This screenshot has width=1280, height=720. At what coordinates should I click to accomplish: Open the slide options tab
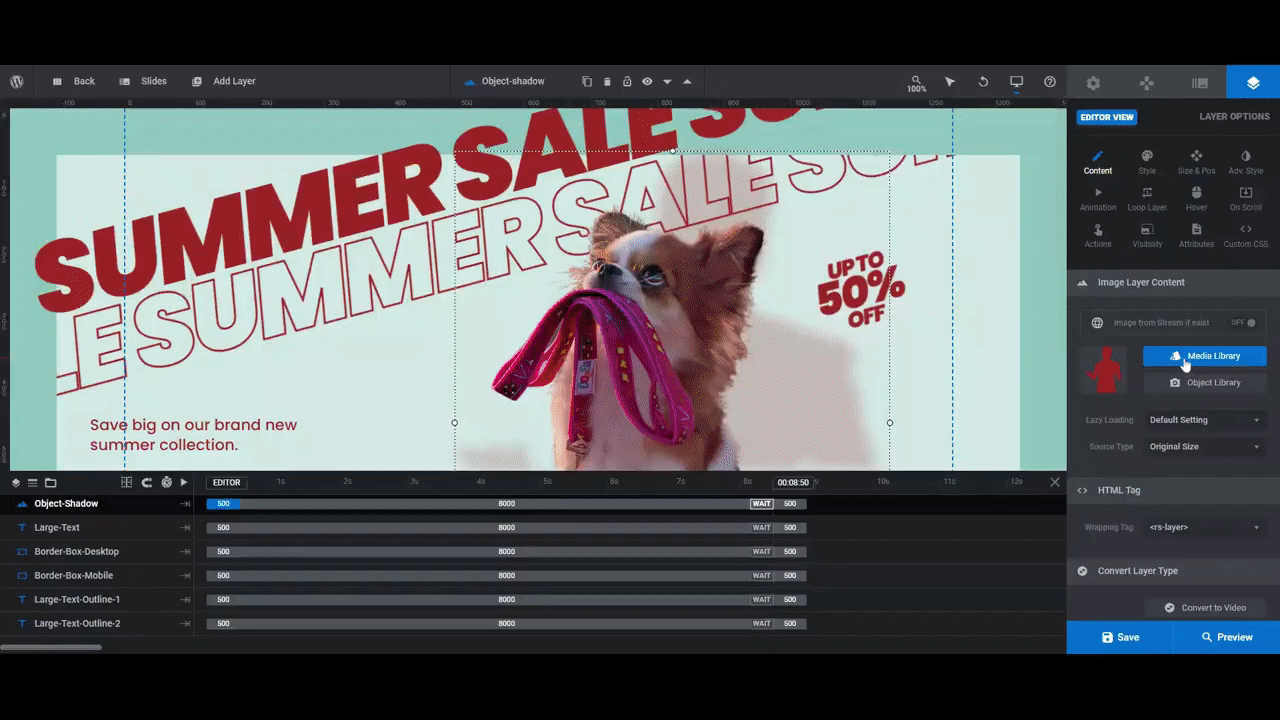pyautogui.click(x=1200, y=83)
